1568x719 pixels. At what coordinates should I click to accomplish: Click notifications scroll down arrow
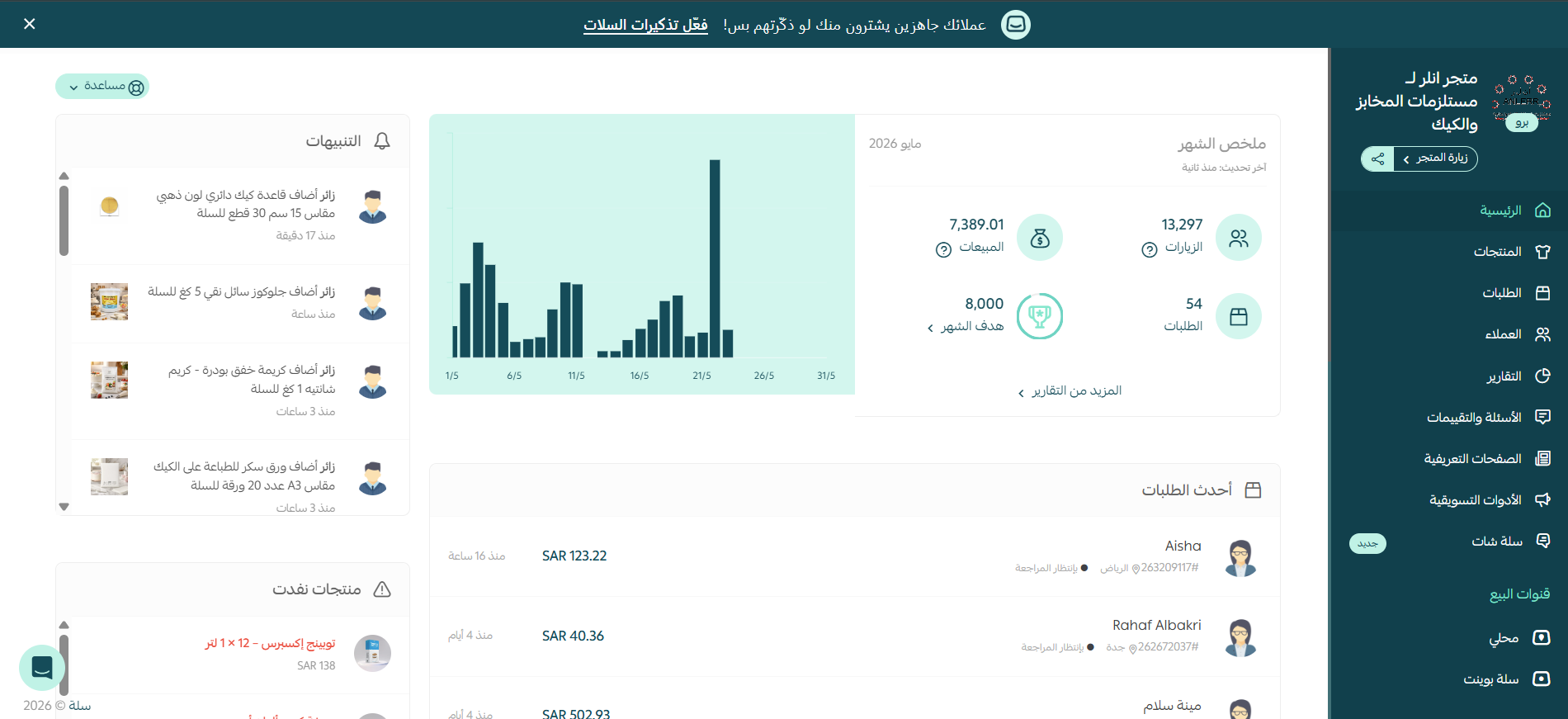pyautogui.click(x=64, y=507)
